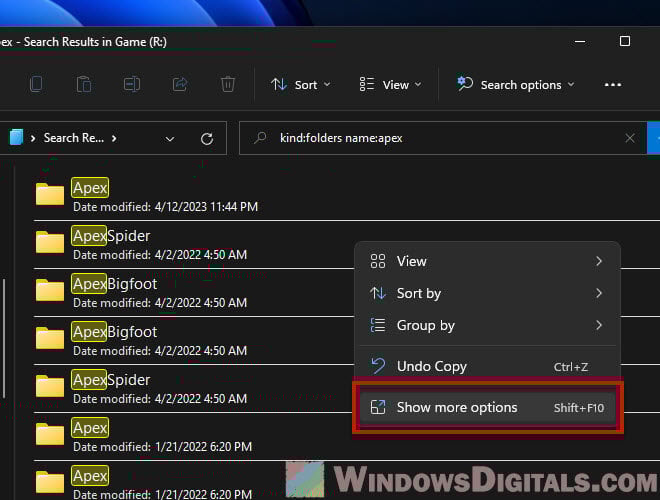Screen dimensions: 660x500
Task: Open Sort by submenu in context menu
Action: (x=487, y=293)
